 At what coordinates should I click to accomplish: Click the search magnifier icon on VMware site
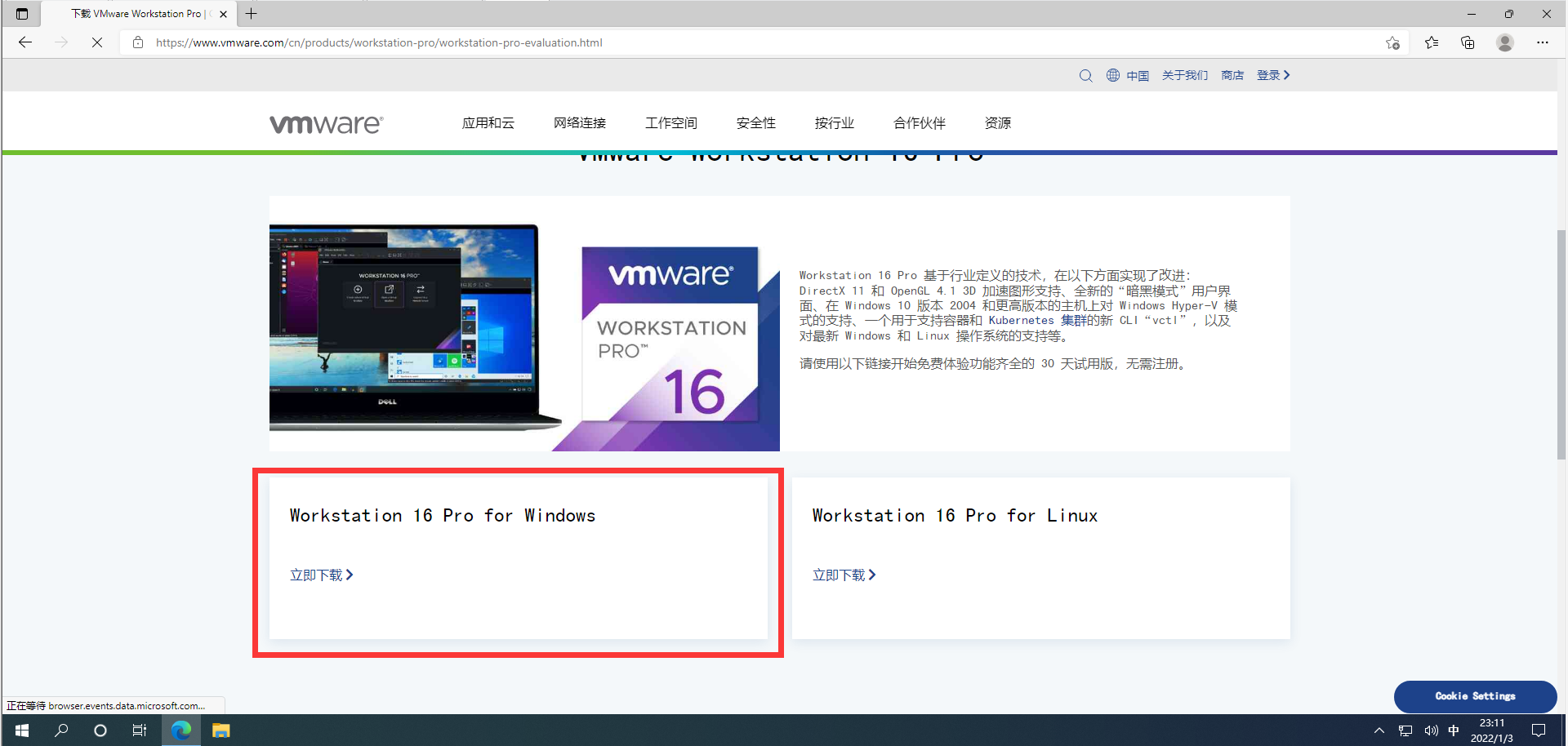(1085, 76)
